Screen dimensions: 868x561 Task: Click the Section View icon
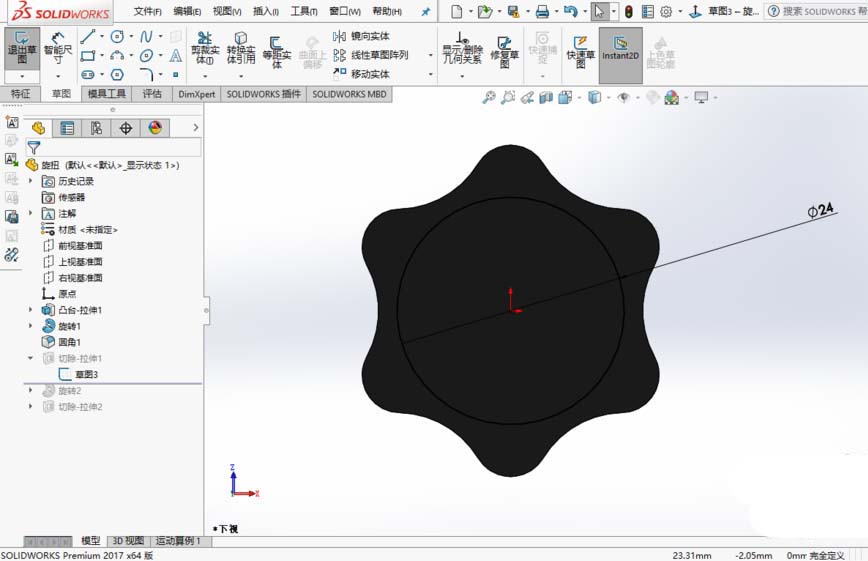pyautogui.click(x=546, y=97)
